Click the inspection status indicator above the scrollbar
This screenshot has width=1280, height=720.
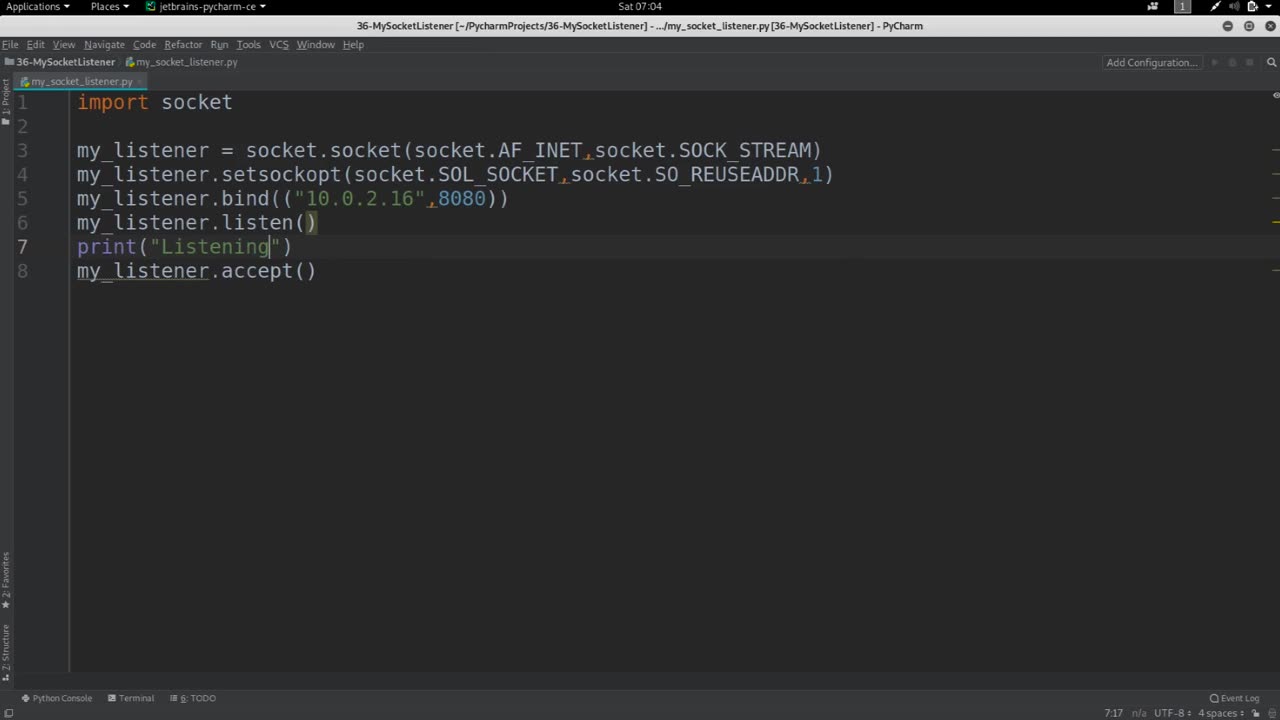coord(1275,96)
